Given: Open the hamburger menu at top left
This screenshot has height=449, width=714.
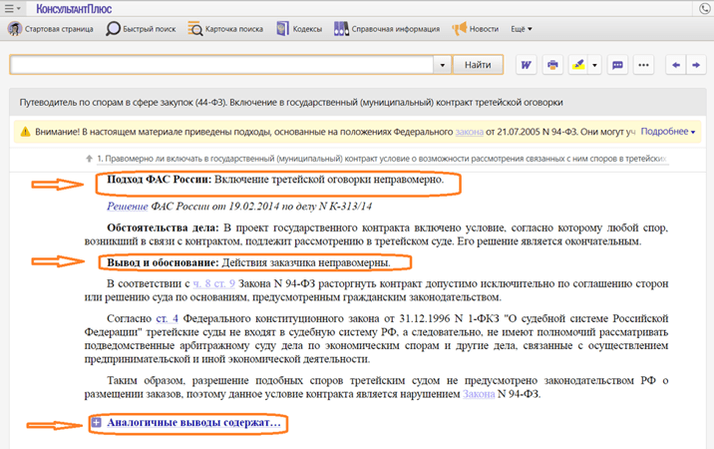Looking at the screenshot, I should (x=14, y=9).
